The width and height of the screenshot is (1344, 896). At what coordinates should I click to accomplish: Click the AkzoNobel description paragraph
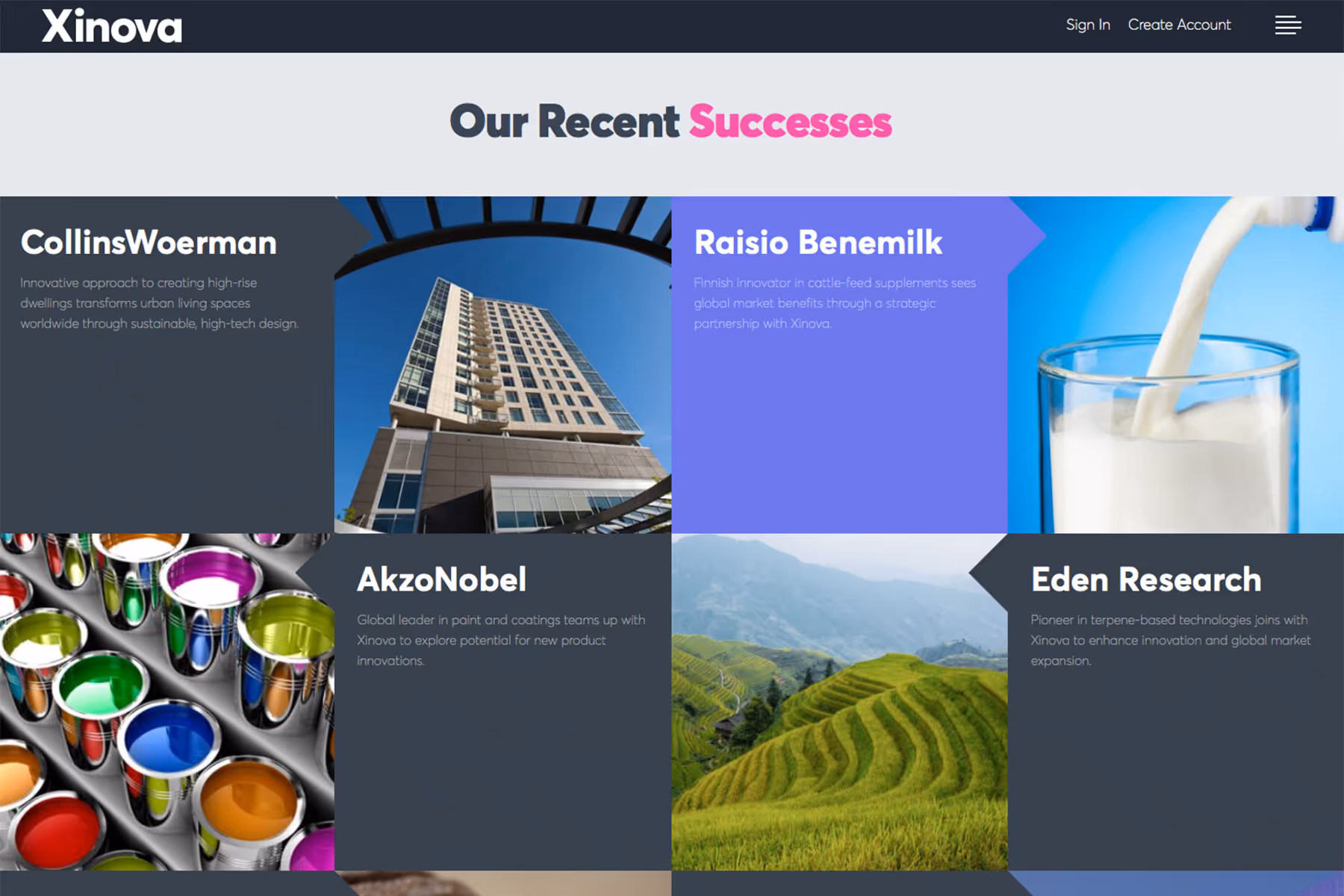501,640
